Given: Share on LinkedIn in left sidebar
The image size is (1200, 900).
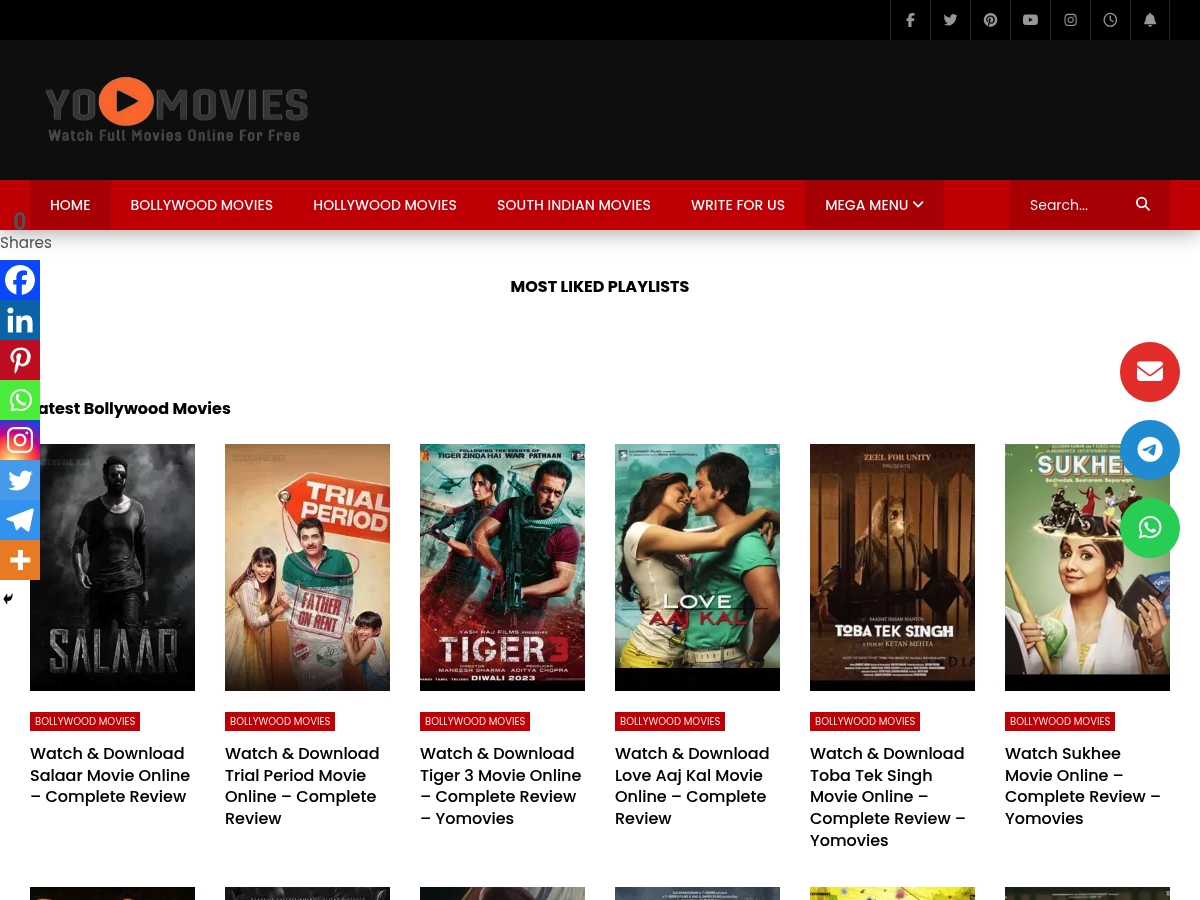Looking at the screenshot, I should pyautogui.click(x=20, y=320).
